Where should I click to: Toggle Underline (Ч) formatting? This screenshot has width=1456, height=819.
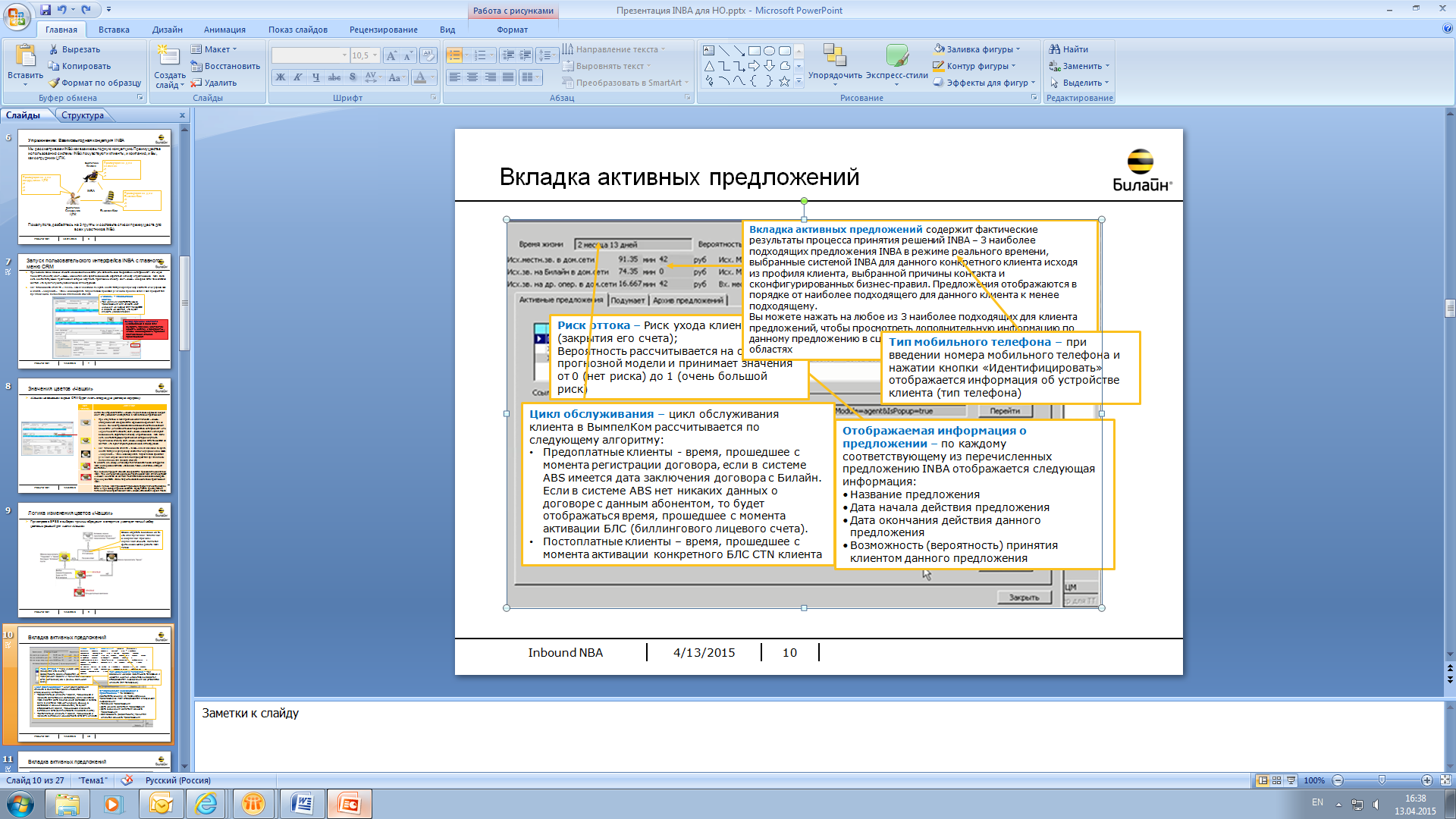click(315, 77)
